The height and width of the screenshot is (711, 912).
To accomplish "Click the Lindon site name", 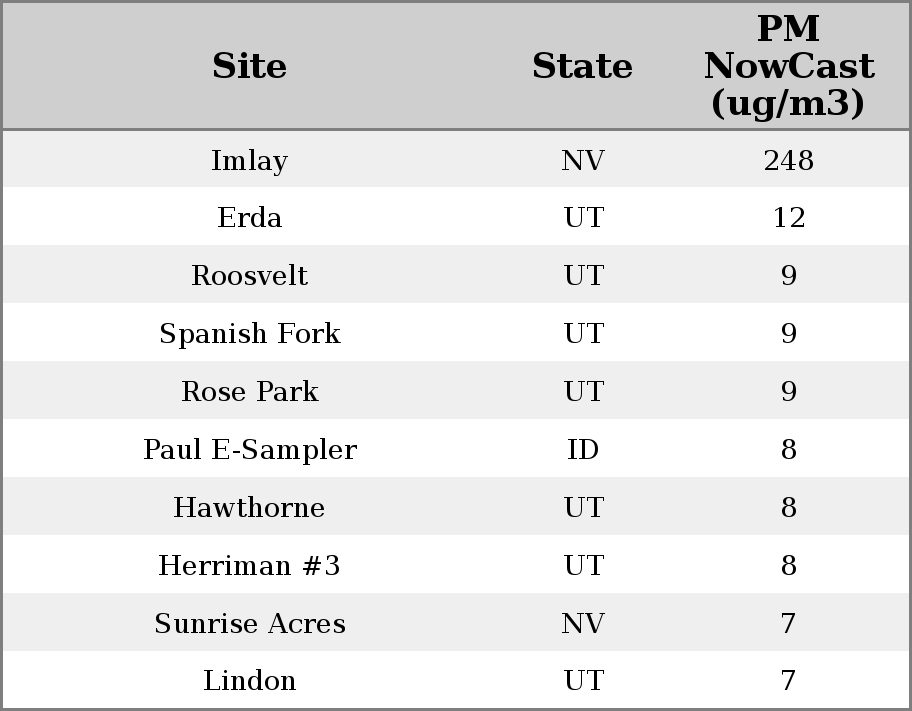I will click(249, 681).
